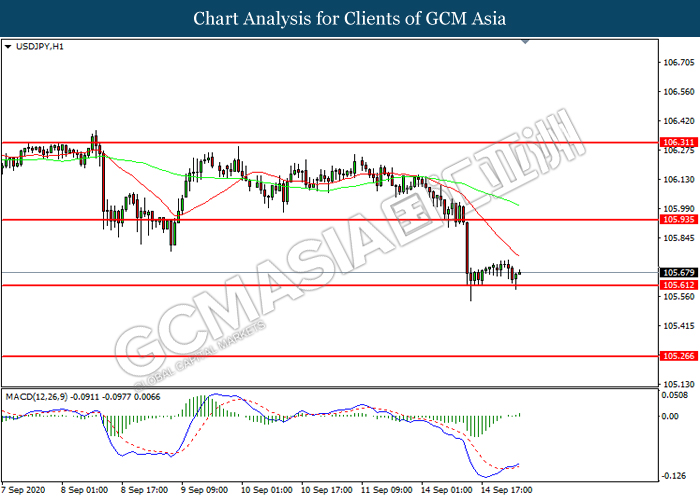This screenshot has width=700, height=500.
Task: Click the 0.00 MACD zero level value
Action: pos(670,416)
